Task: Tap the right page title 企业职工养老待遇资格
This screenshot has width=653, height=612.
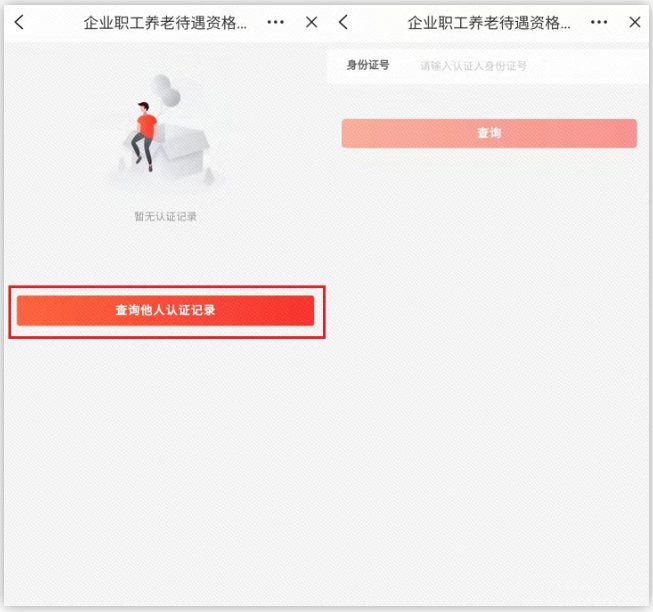Action: tap(488, 22)
